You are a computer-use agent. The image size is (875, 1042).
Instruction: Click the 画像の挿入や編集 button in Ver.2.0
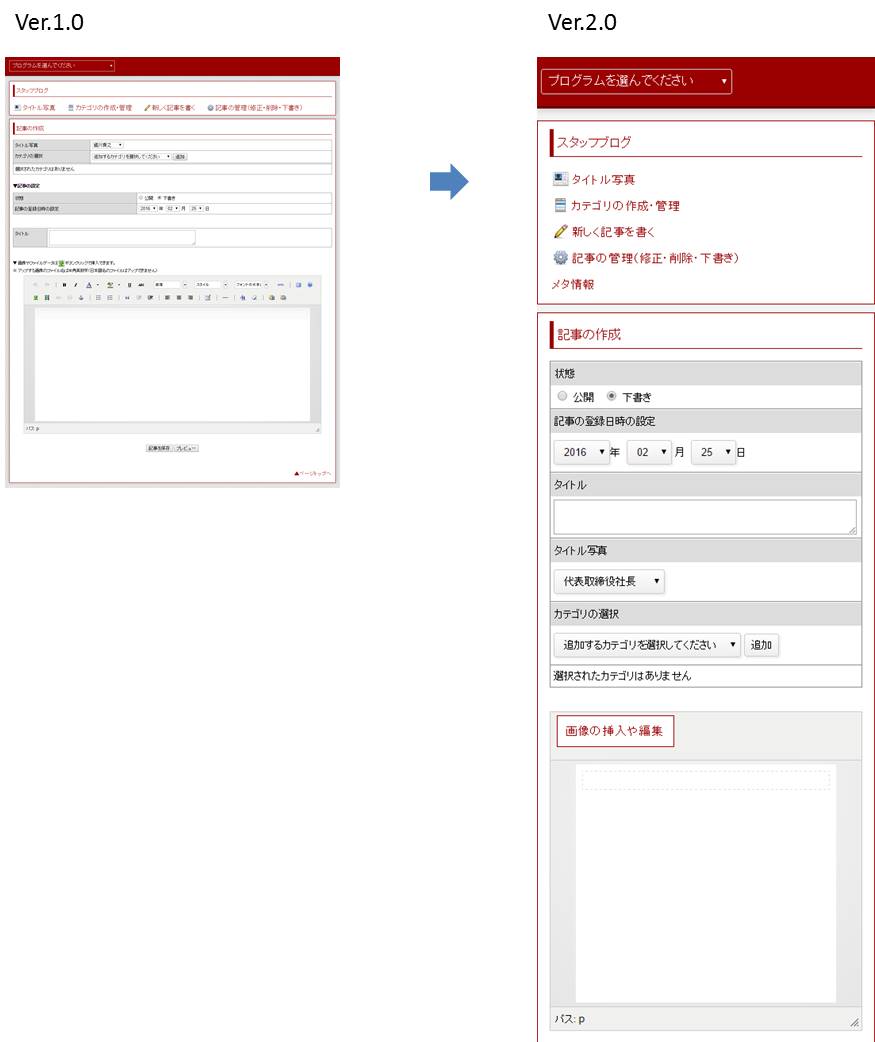coord(615,732)
